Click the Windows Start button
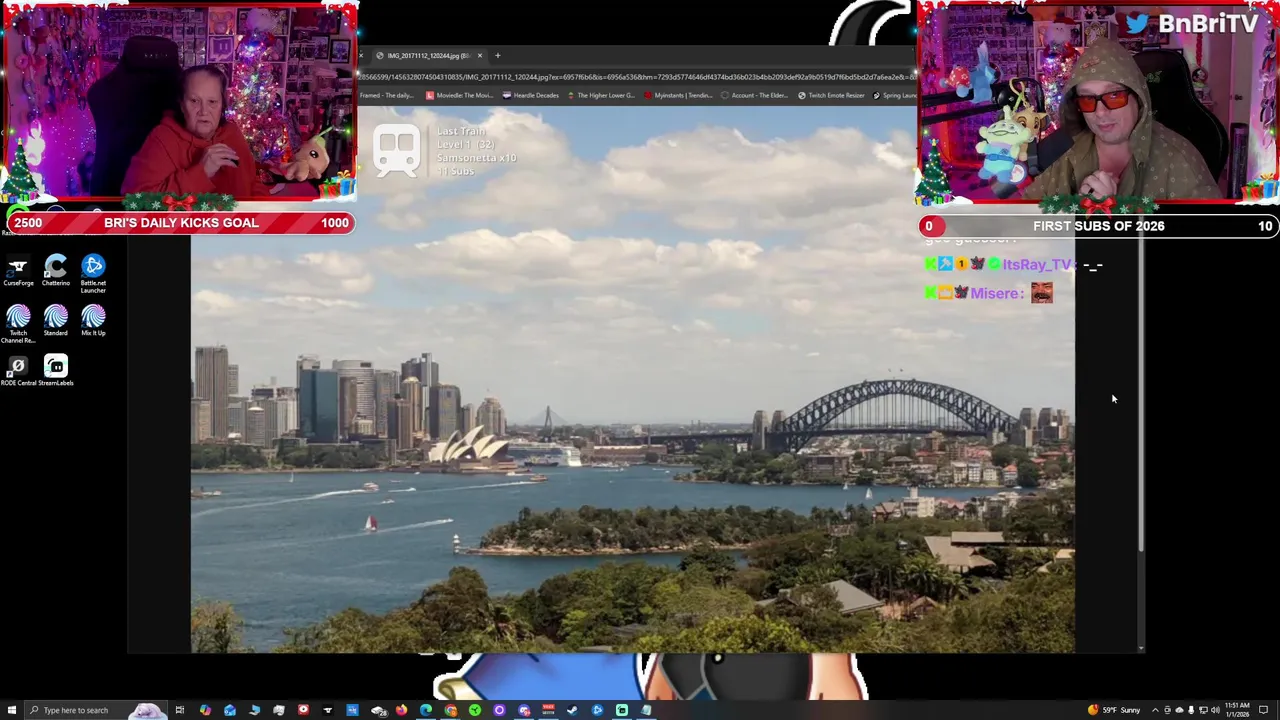Image resolution: width=1280 pixels, height=720 pixels. coord(11,710)
